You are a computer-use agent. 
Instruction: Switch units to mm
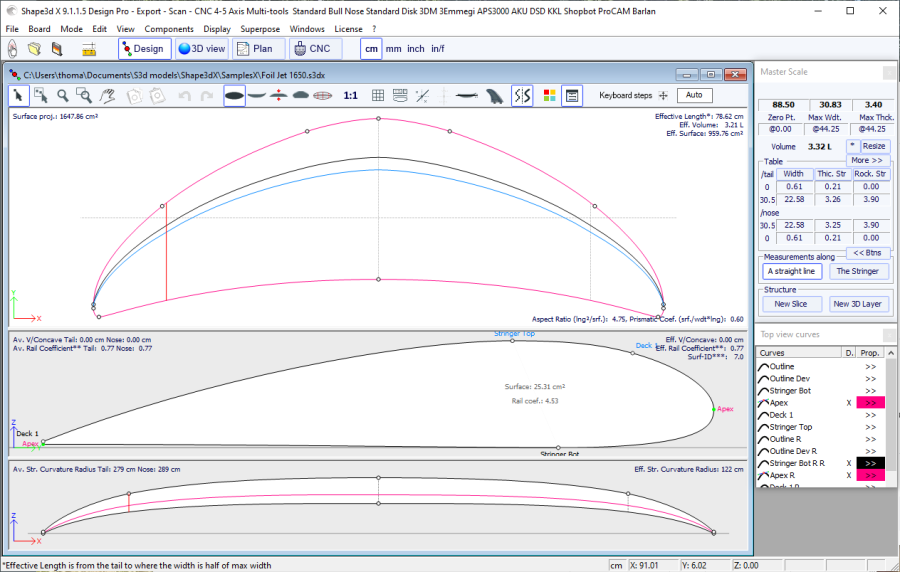click(393, 48)
